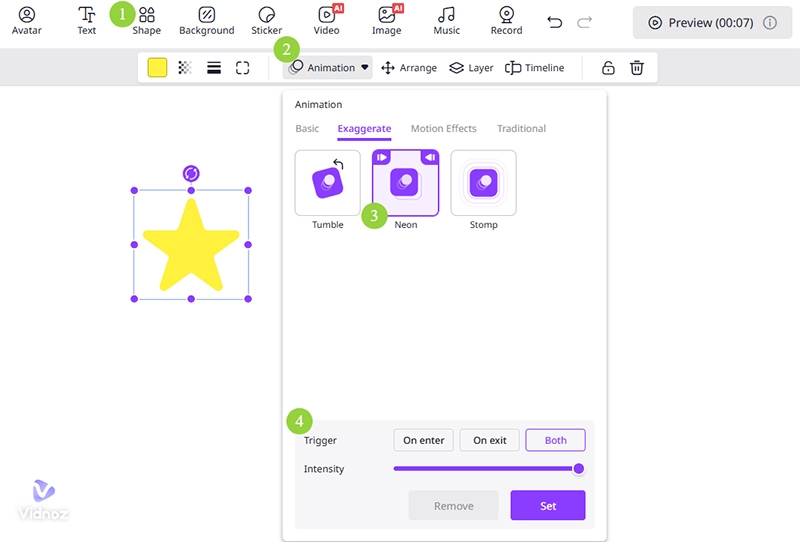Switch to the Motion Effects tab
800x542 pixels.
pyautogui.click(x=443, y=128)
